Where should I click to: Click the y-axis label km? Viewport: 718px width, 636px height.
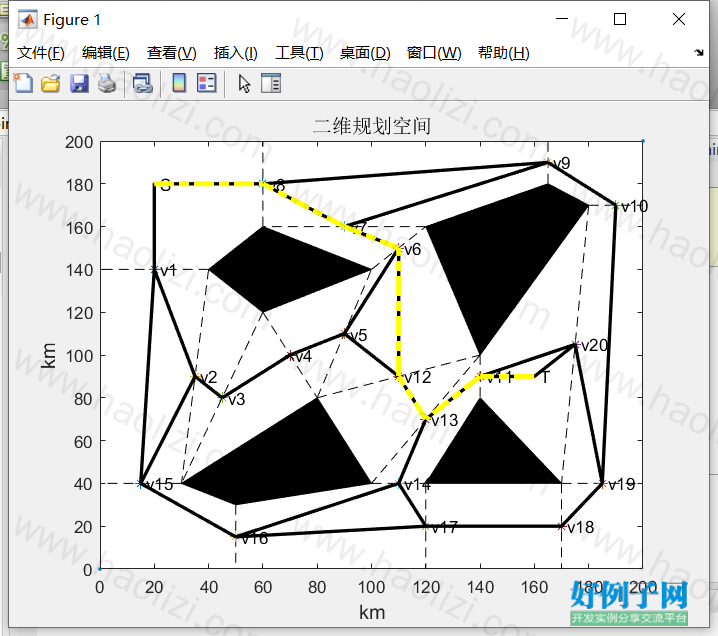point(49,355)
